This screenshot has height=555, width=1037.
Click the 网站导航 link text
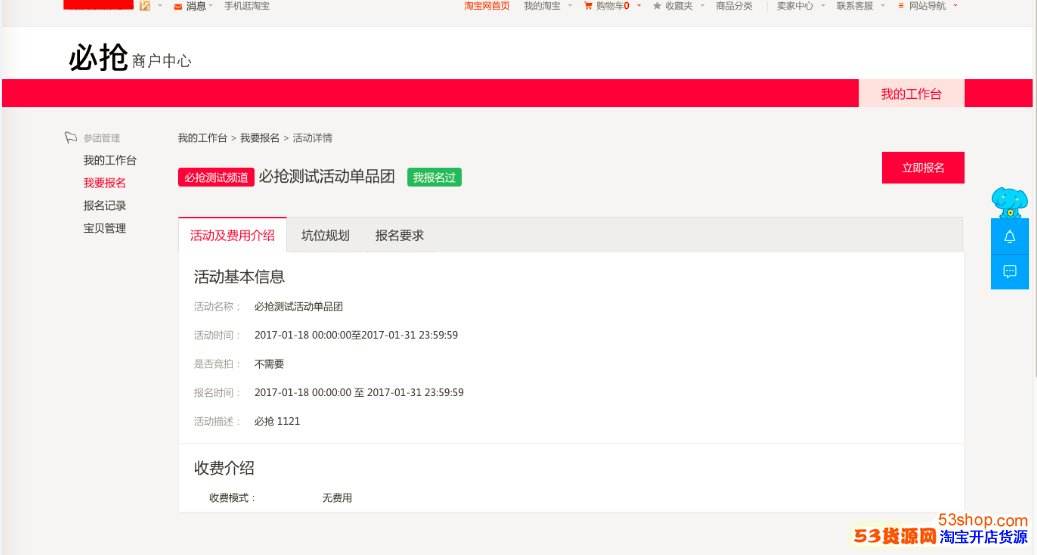coord(927,6)
